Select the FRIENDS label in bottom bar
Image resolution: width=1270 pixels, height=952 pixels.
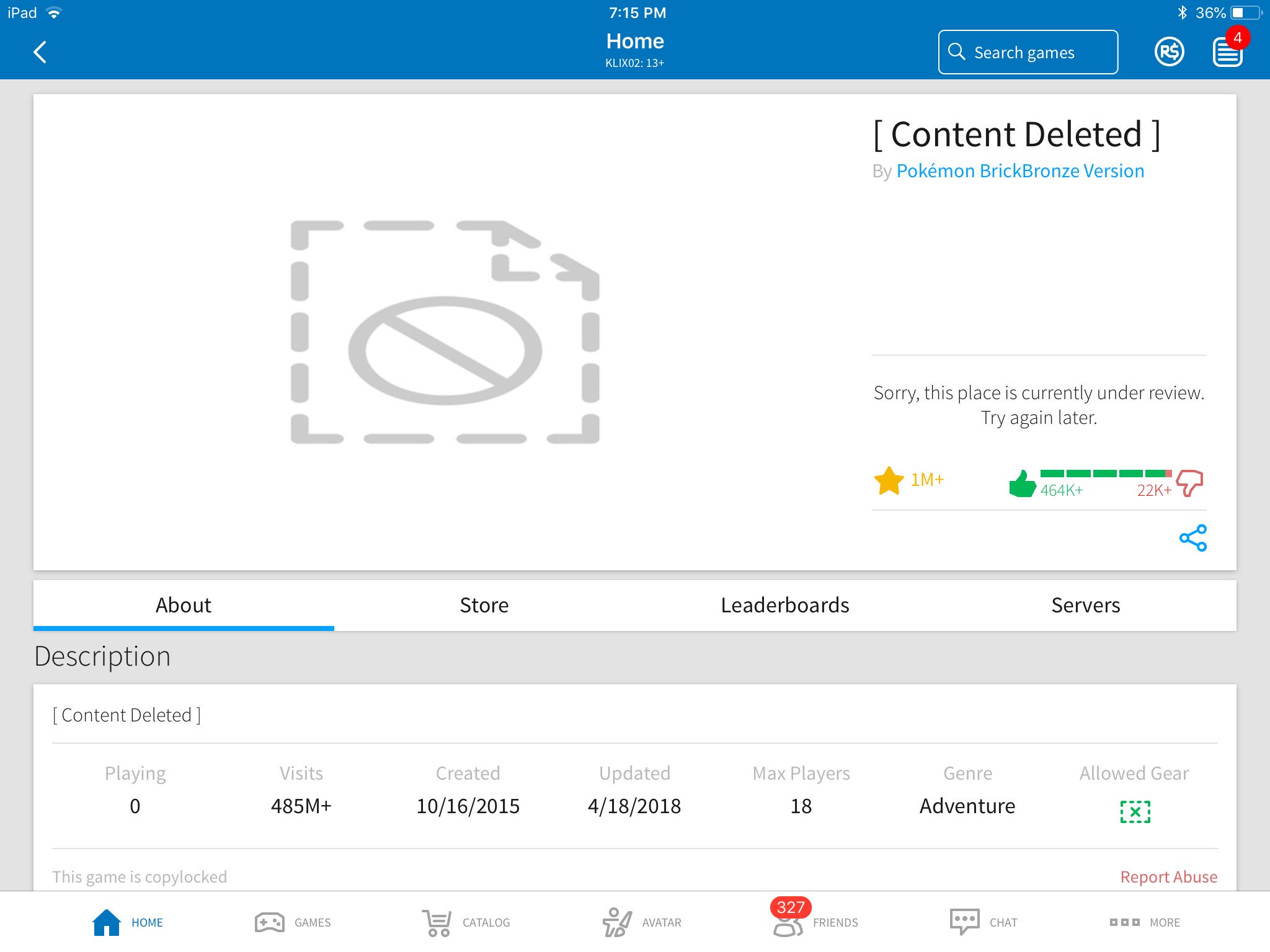(x=835, y=922)
